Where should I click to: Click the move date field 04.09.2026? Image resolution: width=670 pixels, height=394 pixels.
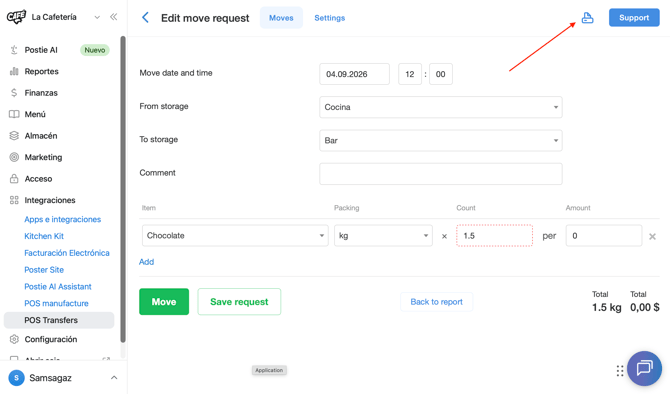click(x=354, y=74)
